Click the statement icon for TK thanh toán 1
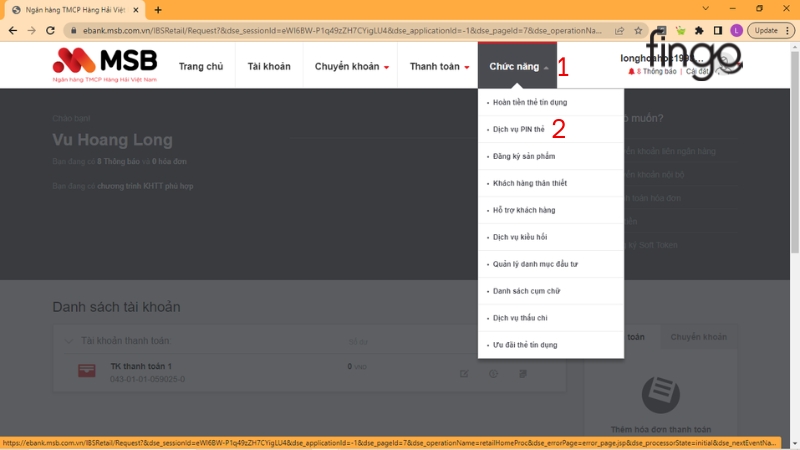This screenshot has width=800, height=450. coord(522,374)
